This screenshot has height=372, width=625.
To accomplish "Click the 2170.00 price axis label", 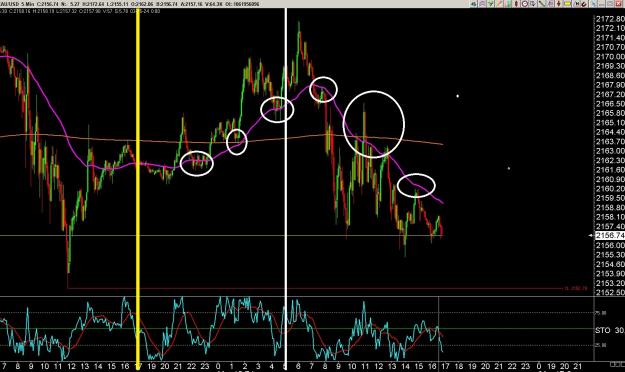I will point(610,57).
